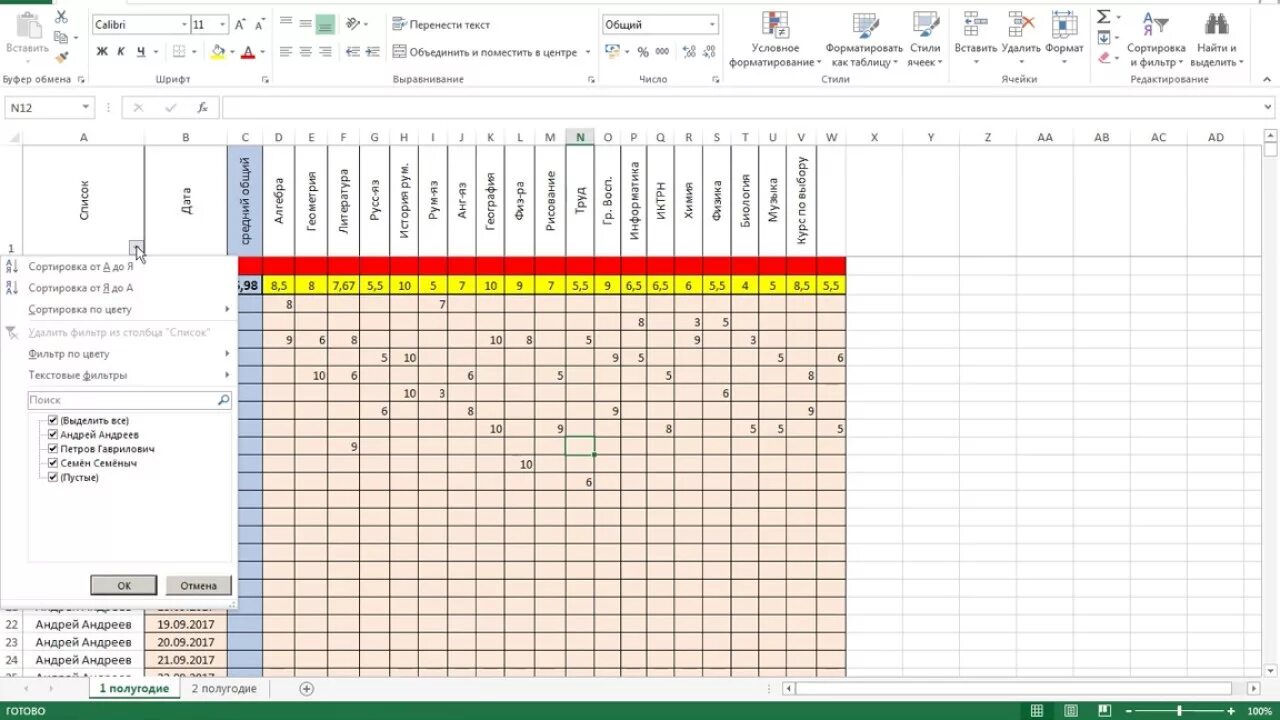Click the Отмена button in filter menu
Viewport: 1280px width, 720px height.
coord(199,585)
